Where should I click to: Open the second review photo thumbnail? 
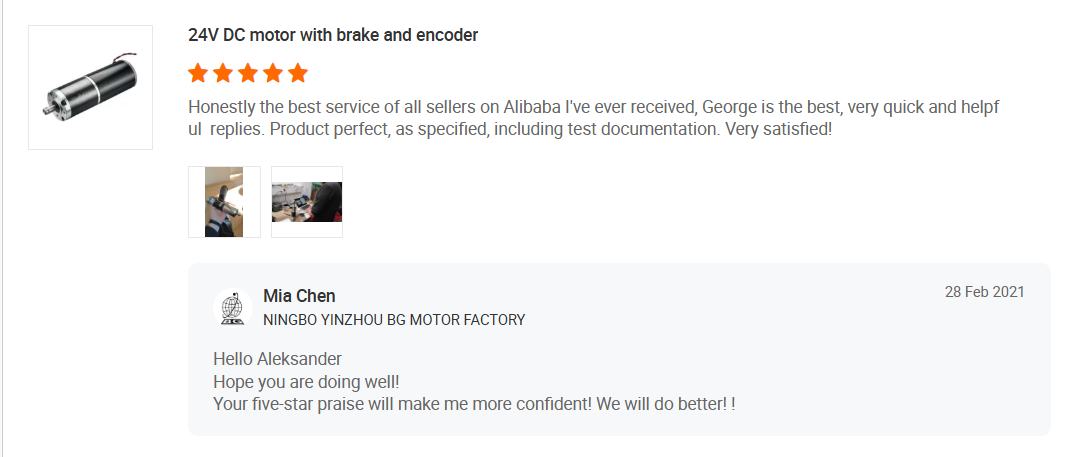307,202
